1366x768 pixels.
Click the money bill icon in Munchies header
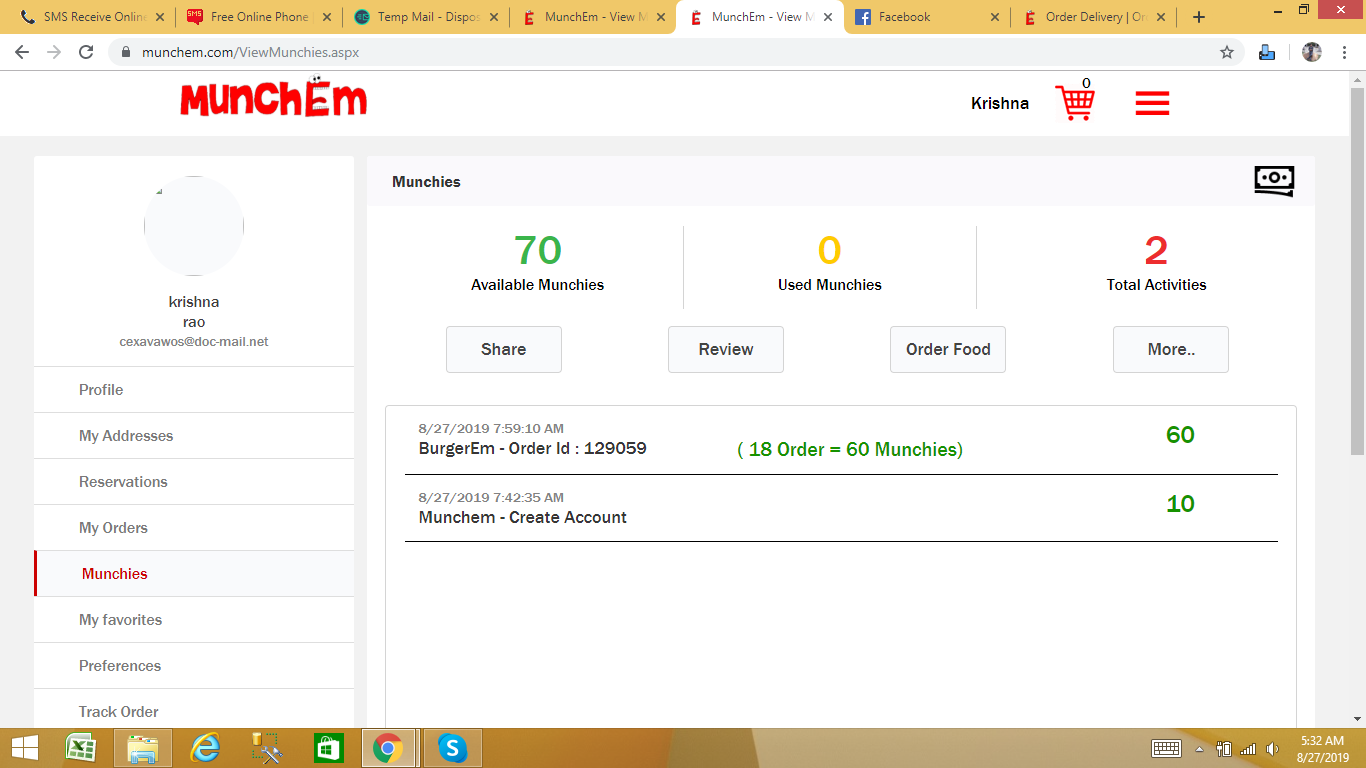pyautogui.click(x=1273, y=181)
